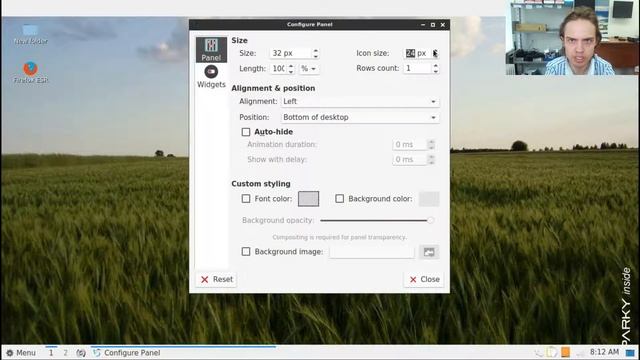Maximize the Configure Panel window

[x=433, y=25]
